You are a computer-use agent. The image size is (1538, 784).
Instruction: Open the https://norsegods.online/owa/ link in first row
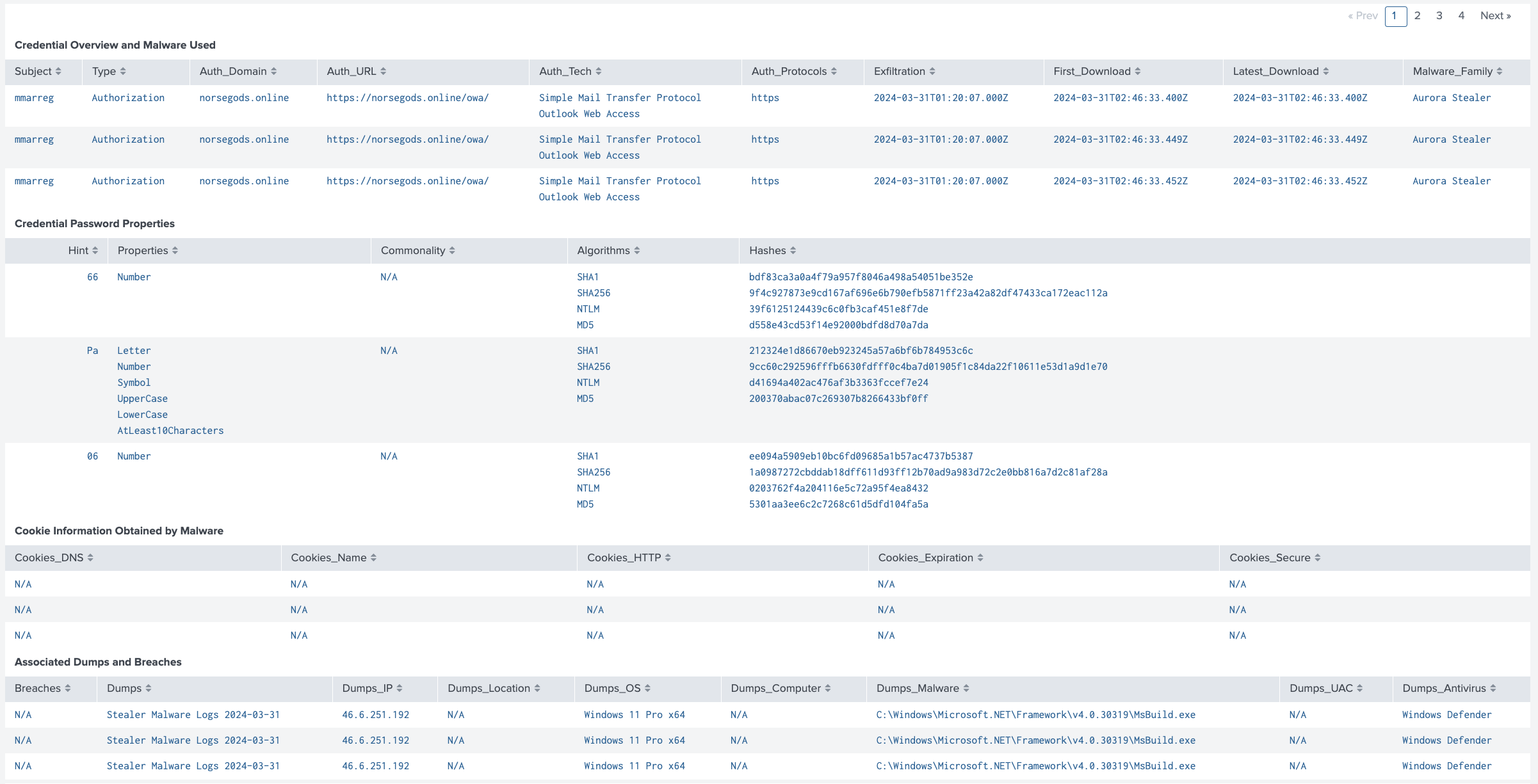pyautogui.click(x=407, y=98)
